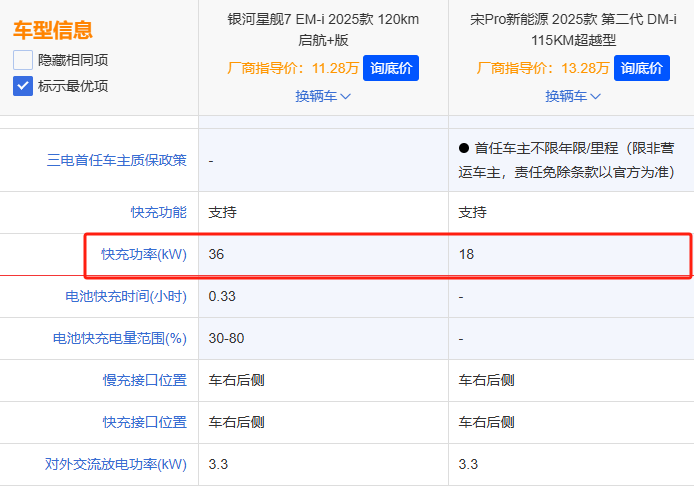Select 银河星舰7 慢充接口位置 value 车右后侧
This screenshot has height=486, width=694.
pyautogui.click(x=236, y=380)
